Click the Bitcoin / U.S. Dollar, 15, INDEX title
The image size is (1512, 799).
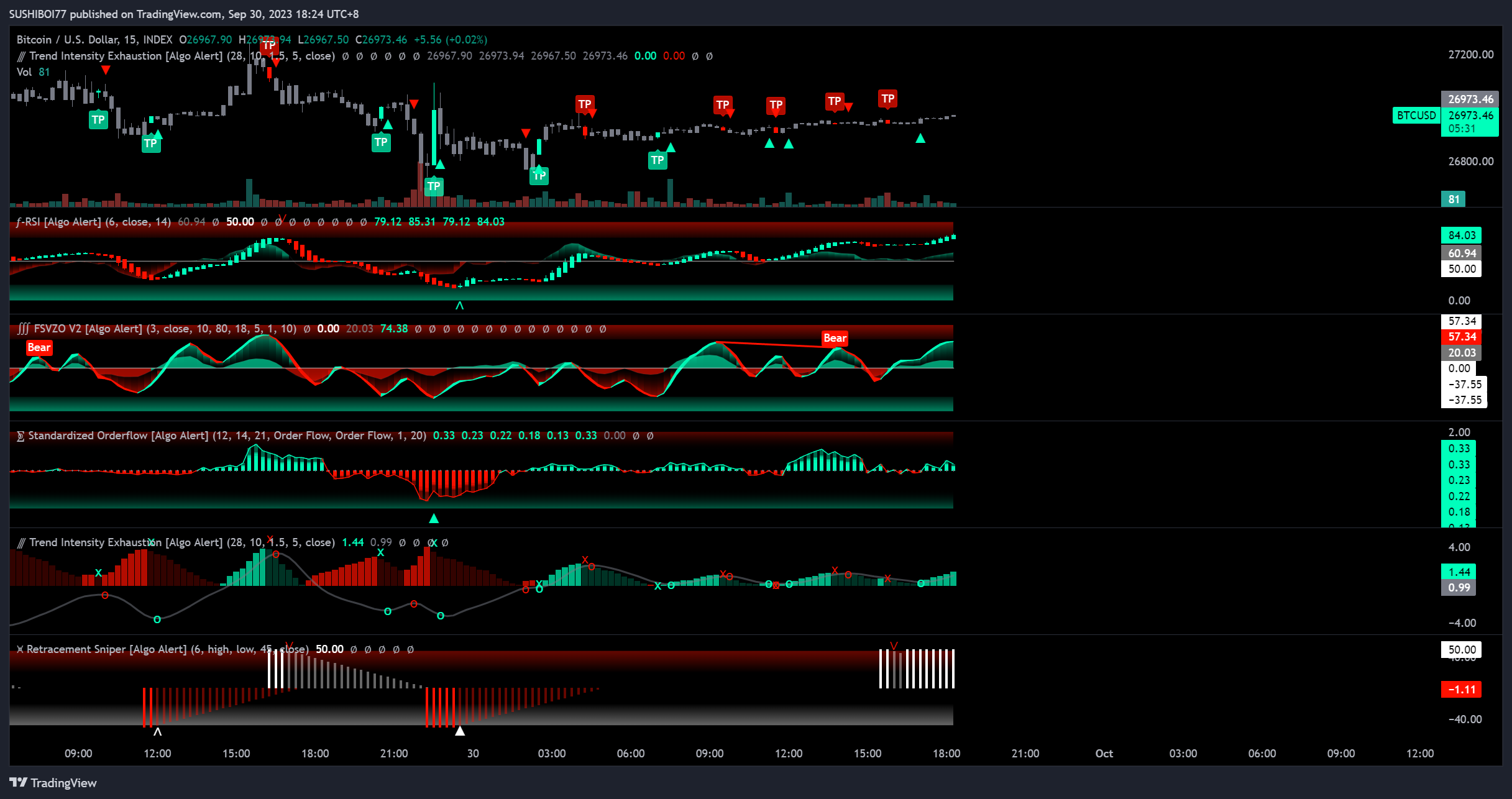click(94, 40)
